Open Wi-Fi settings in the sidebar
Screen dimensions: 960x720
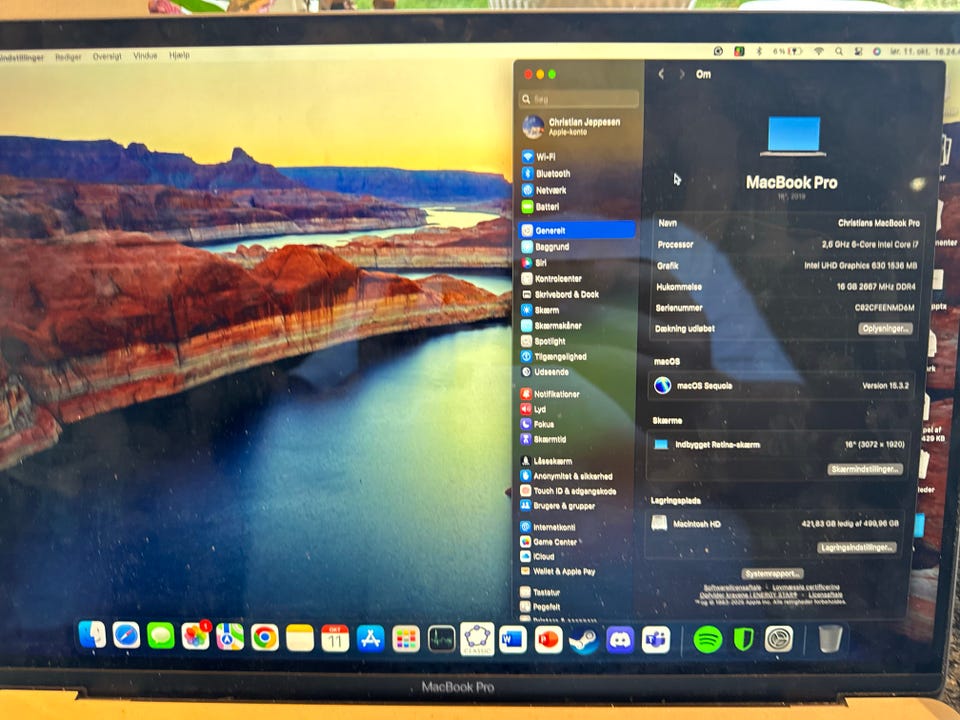(539, 157)
